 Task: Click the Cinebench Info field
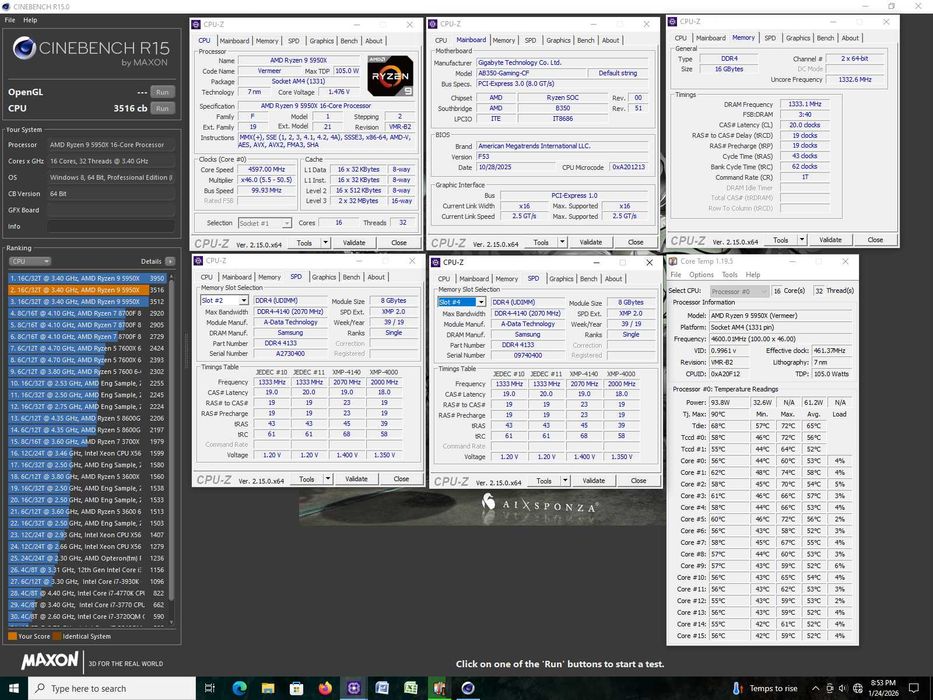[x=111, y=226]
